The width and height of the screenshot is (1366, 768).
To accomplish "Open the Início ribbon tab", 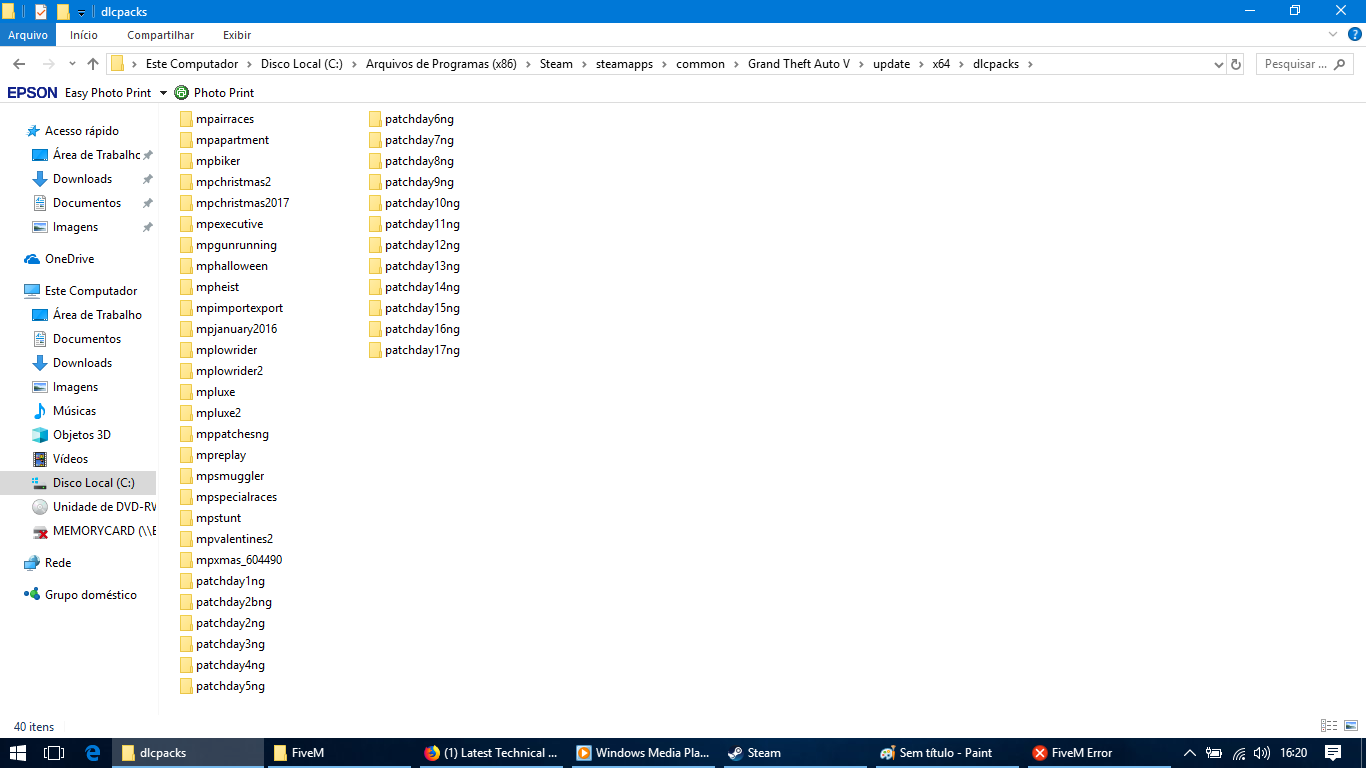I will (x=84, y=35).
